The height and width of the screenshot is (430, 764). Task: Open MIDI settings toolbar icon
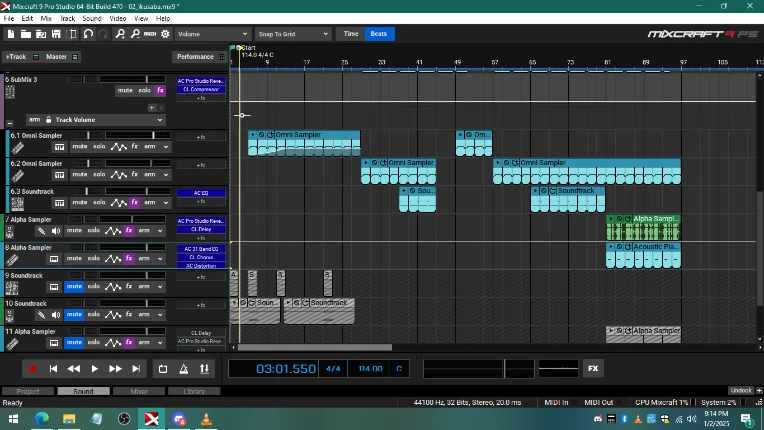150,34
